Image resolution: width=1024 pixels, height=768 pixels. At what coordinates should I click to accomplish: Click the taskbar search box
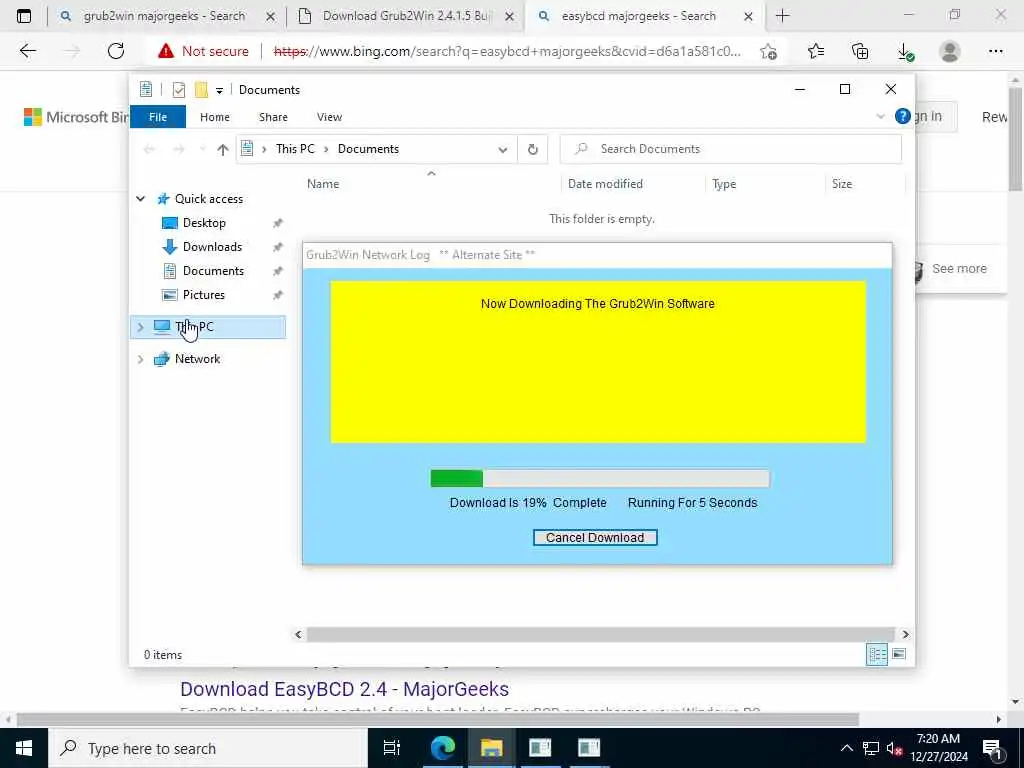coord(208,748)
